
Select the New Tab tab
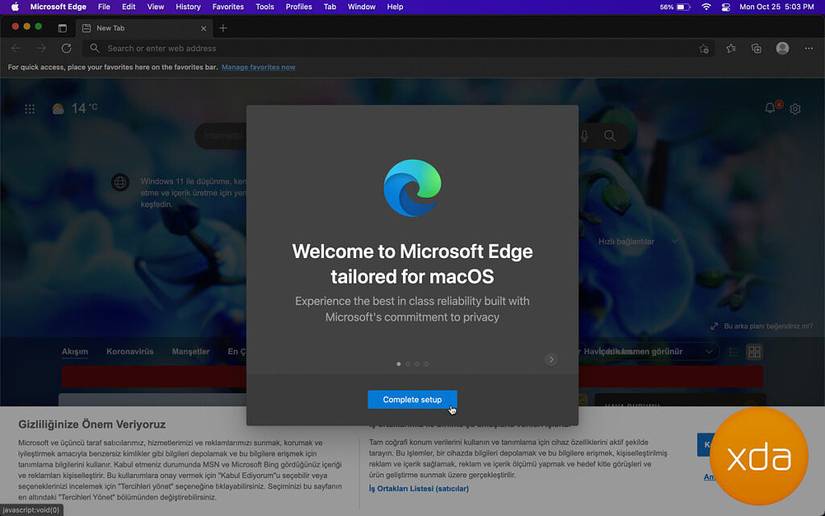click(144, 28)
